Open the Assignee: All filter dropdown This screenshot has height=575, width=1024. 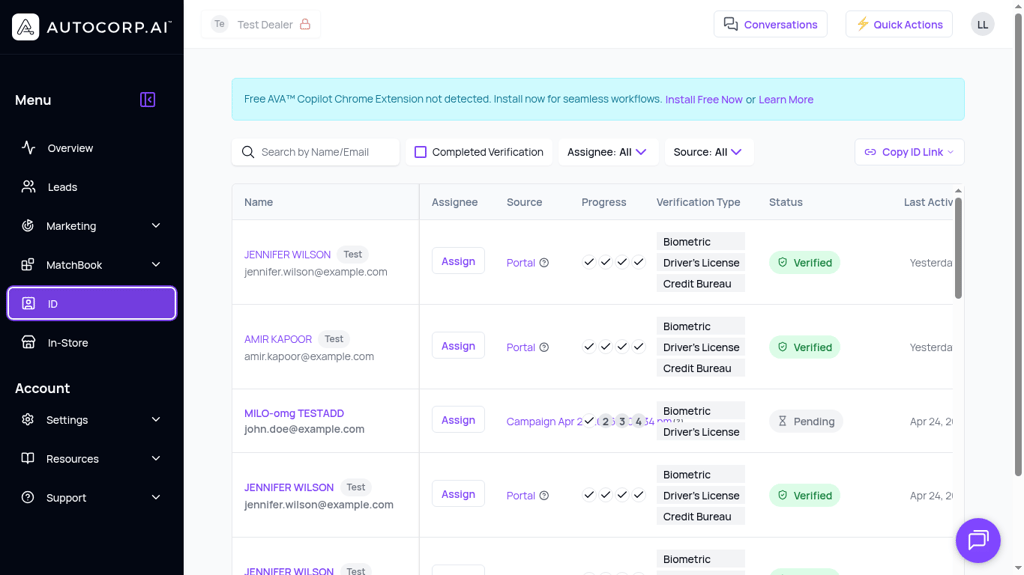[607, 152]
